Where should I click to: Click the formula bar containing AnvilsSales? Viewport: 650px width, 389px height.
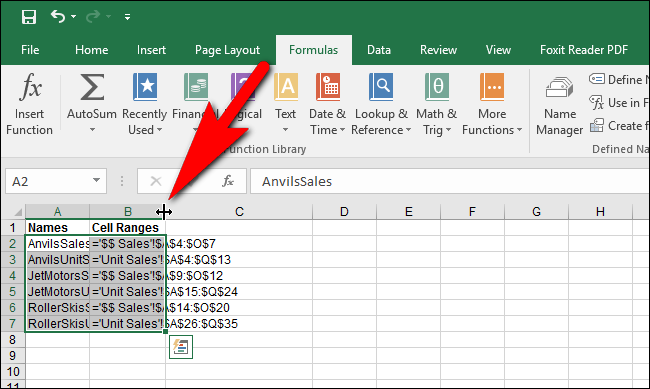[450, 181]
